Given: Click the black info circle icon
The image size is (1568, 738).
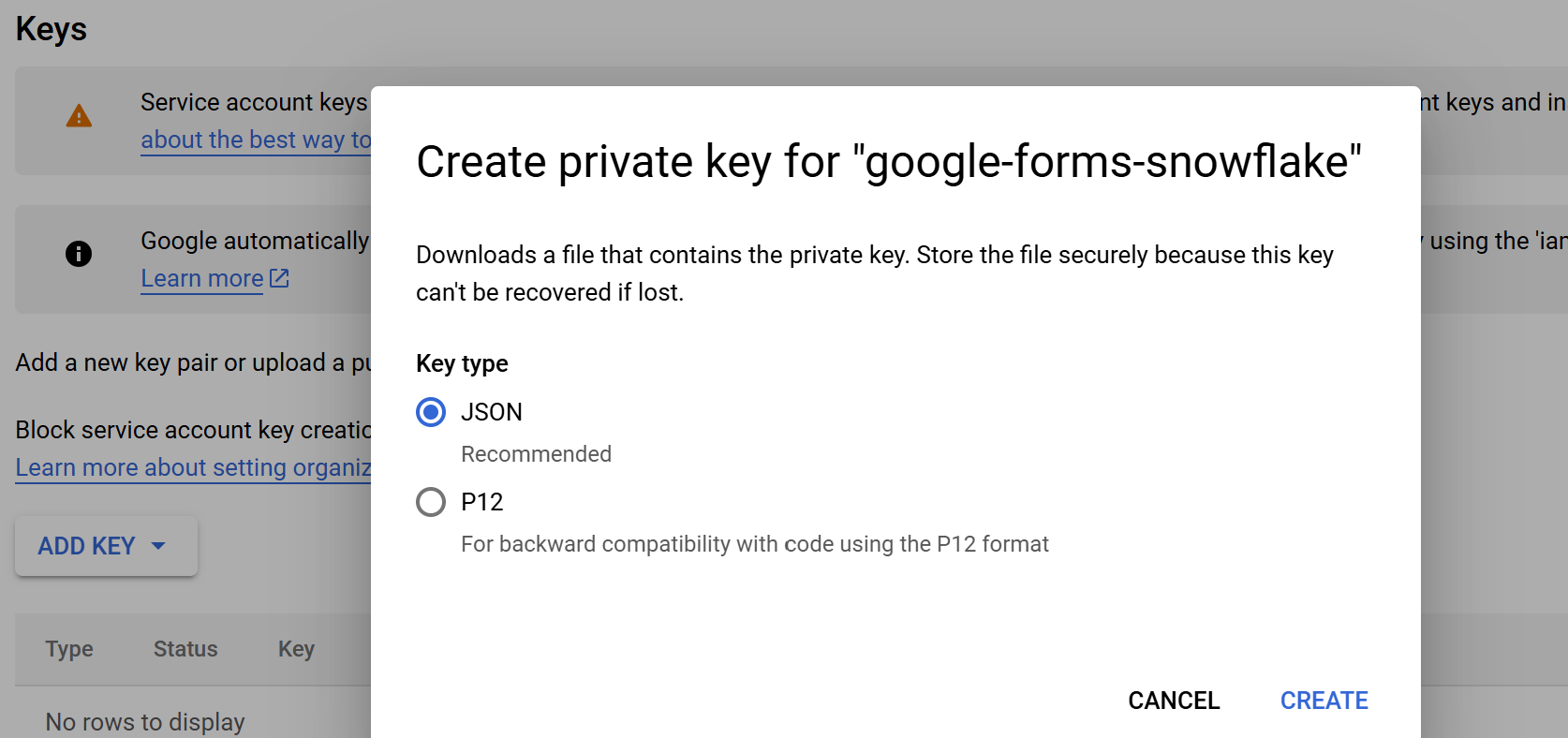Looking at the screenshot, I should tap(79, 254).
